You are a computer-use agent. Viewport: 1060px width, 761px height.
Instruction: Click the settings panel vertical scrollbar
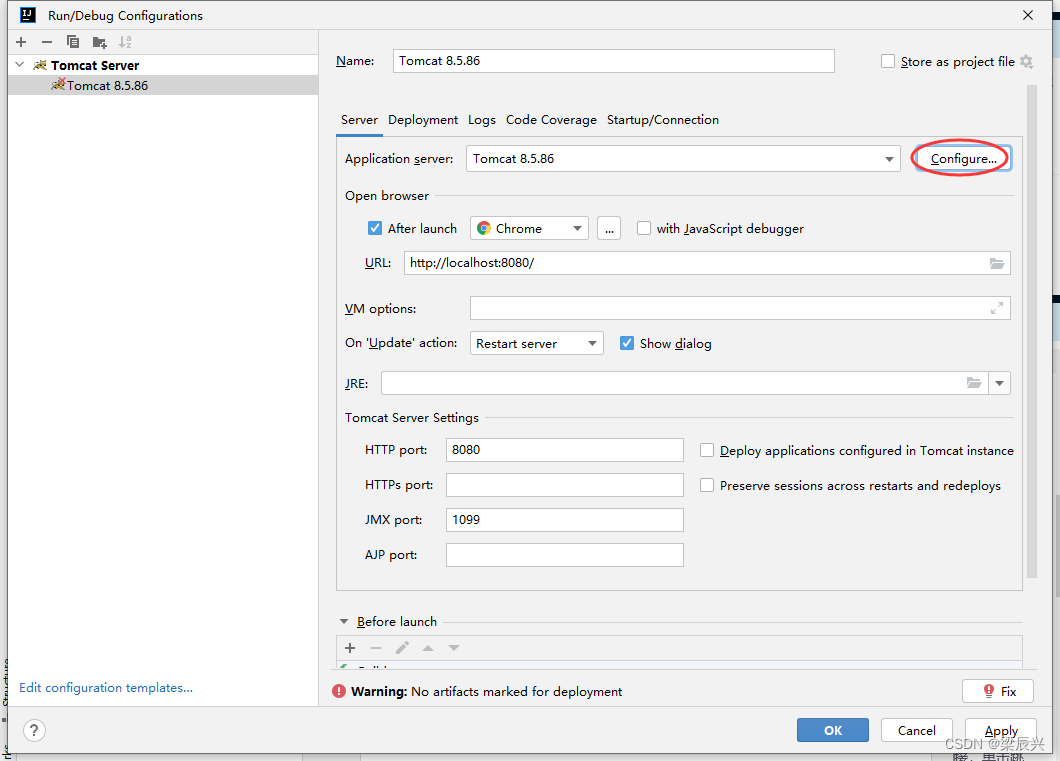(x=1032, y=331)
